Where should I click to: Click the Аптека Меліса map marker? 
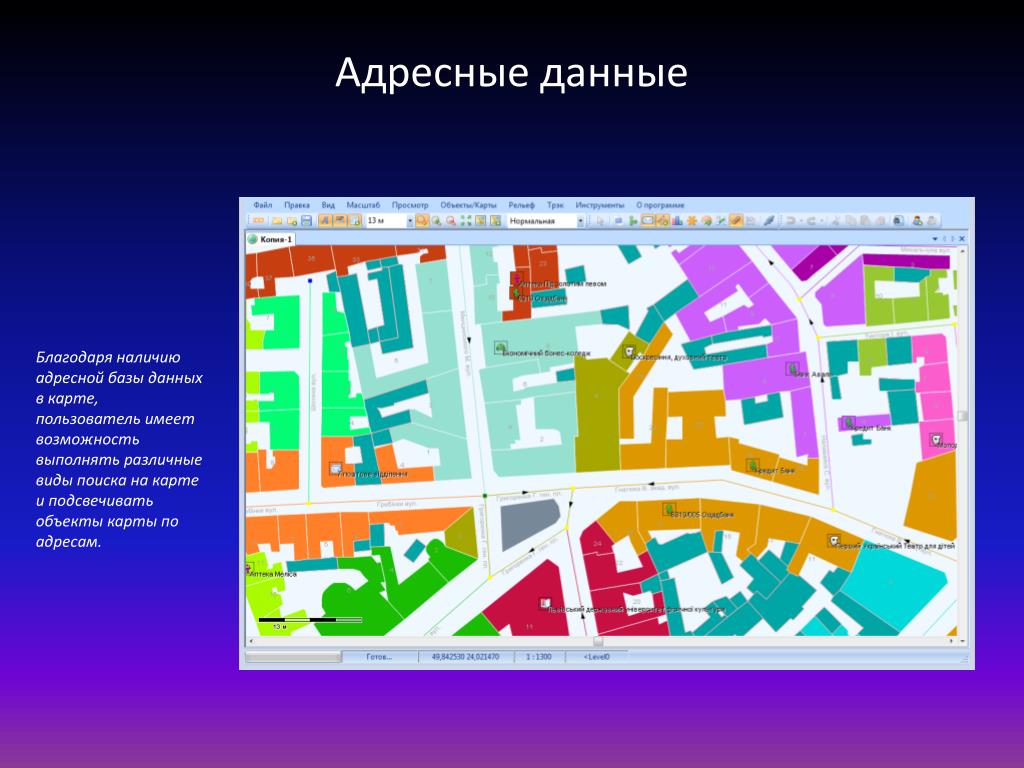249,568
